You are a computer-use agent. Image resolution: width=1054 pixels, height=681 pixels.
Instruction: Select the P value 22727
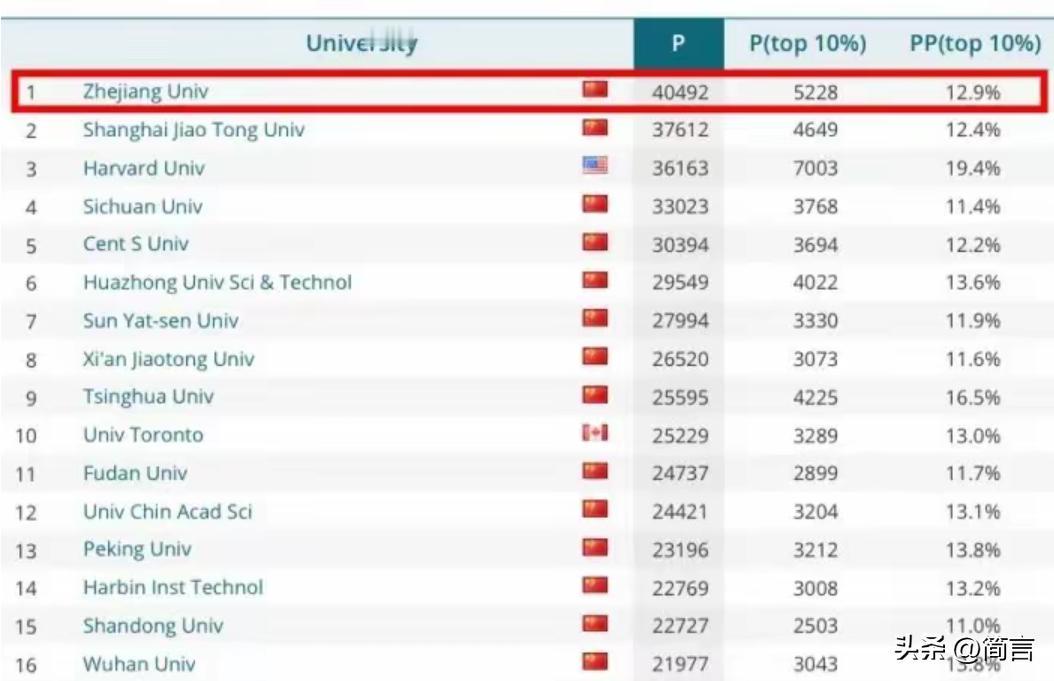680,626
